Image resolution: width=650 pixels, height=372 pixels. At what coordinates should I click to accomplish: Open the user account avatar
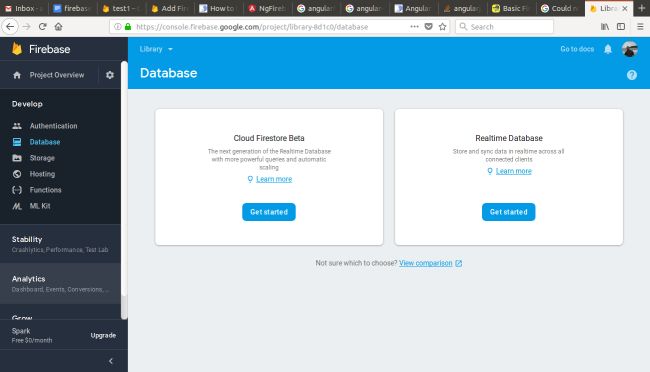pyautogui.click(x=630, y=49)
